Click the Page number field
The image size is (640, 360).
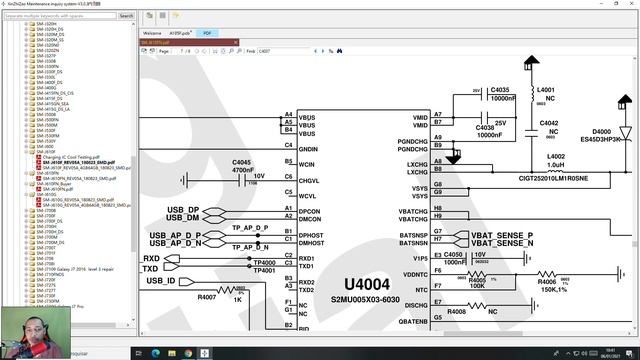(181, 51)
